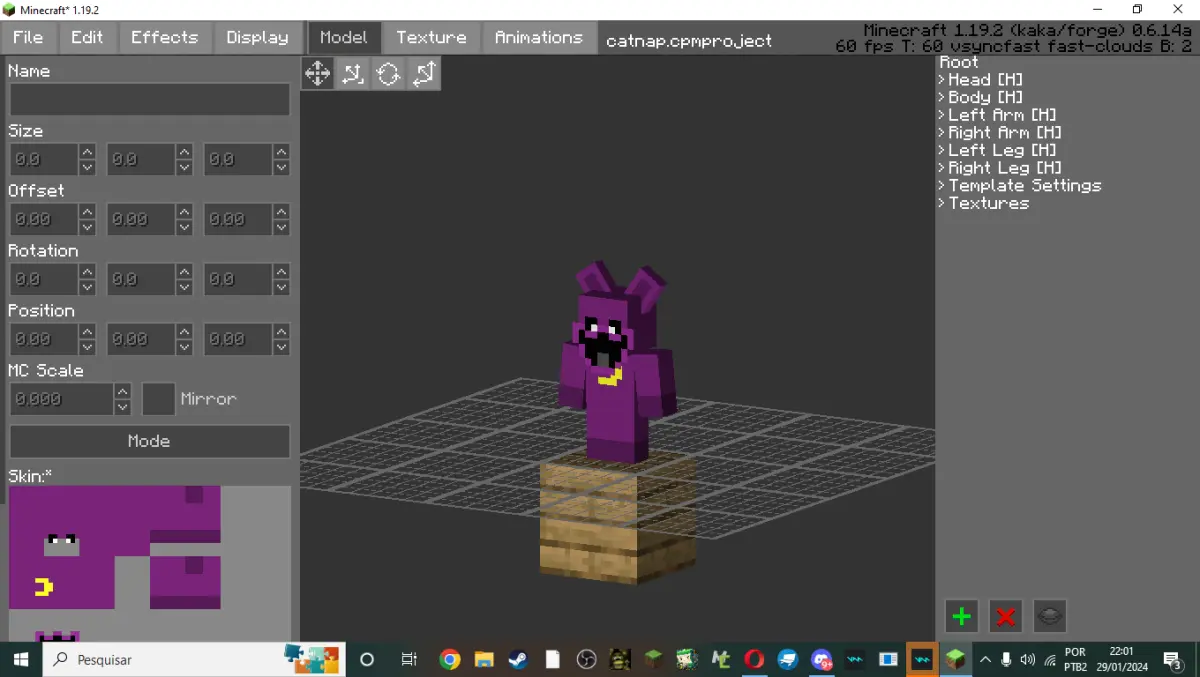The height and width of the screenshot is (677, 1200).
Task: Open the Effects menu
Action: [x=164, y=38]
